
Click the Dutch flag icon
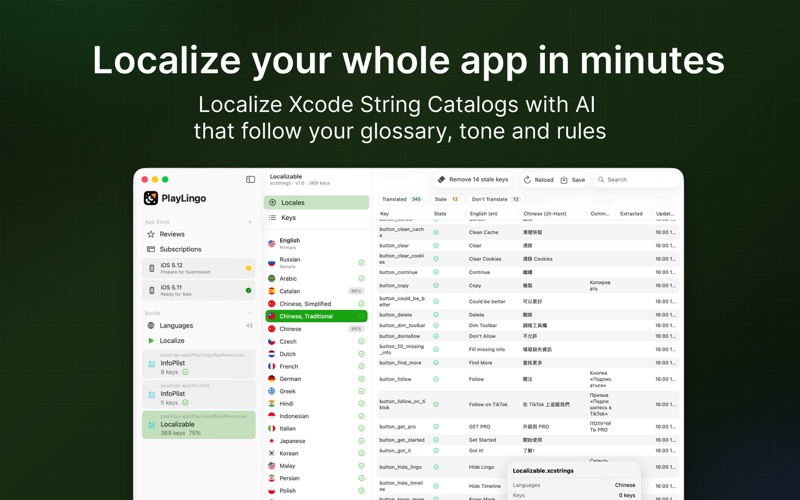coord(271,354)
